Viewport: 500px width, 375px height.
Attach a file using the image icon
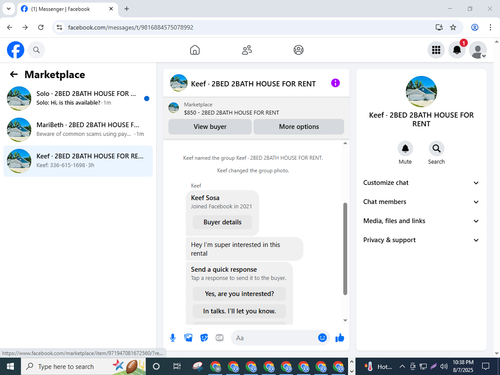coord(188,338)
